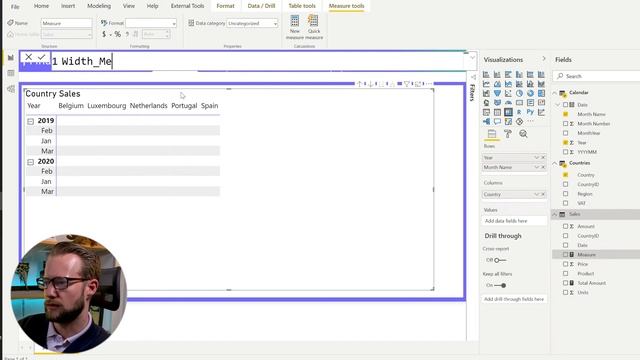Open the Format dropdown in ribbon
The height and width of the screenshot is (360, 640).
(151, 23)
